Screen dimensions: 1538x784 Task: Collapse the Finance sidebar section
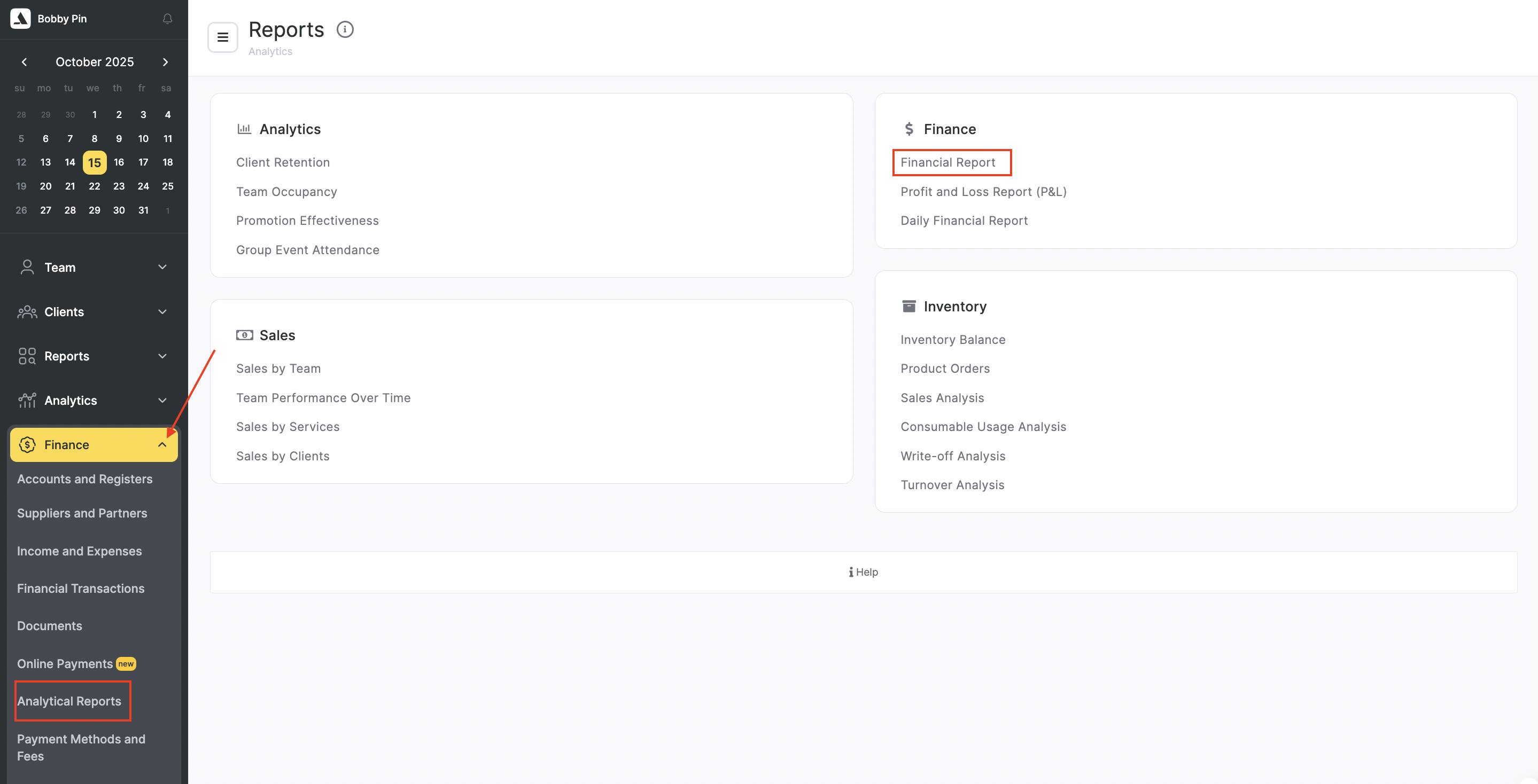pos(162,444)
